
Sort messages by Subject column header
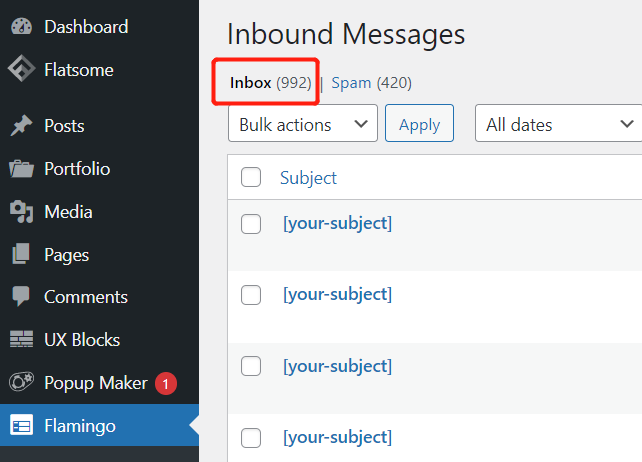(x=308, y=178)
